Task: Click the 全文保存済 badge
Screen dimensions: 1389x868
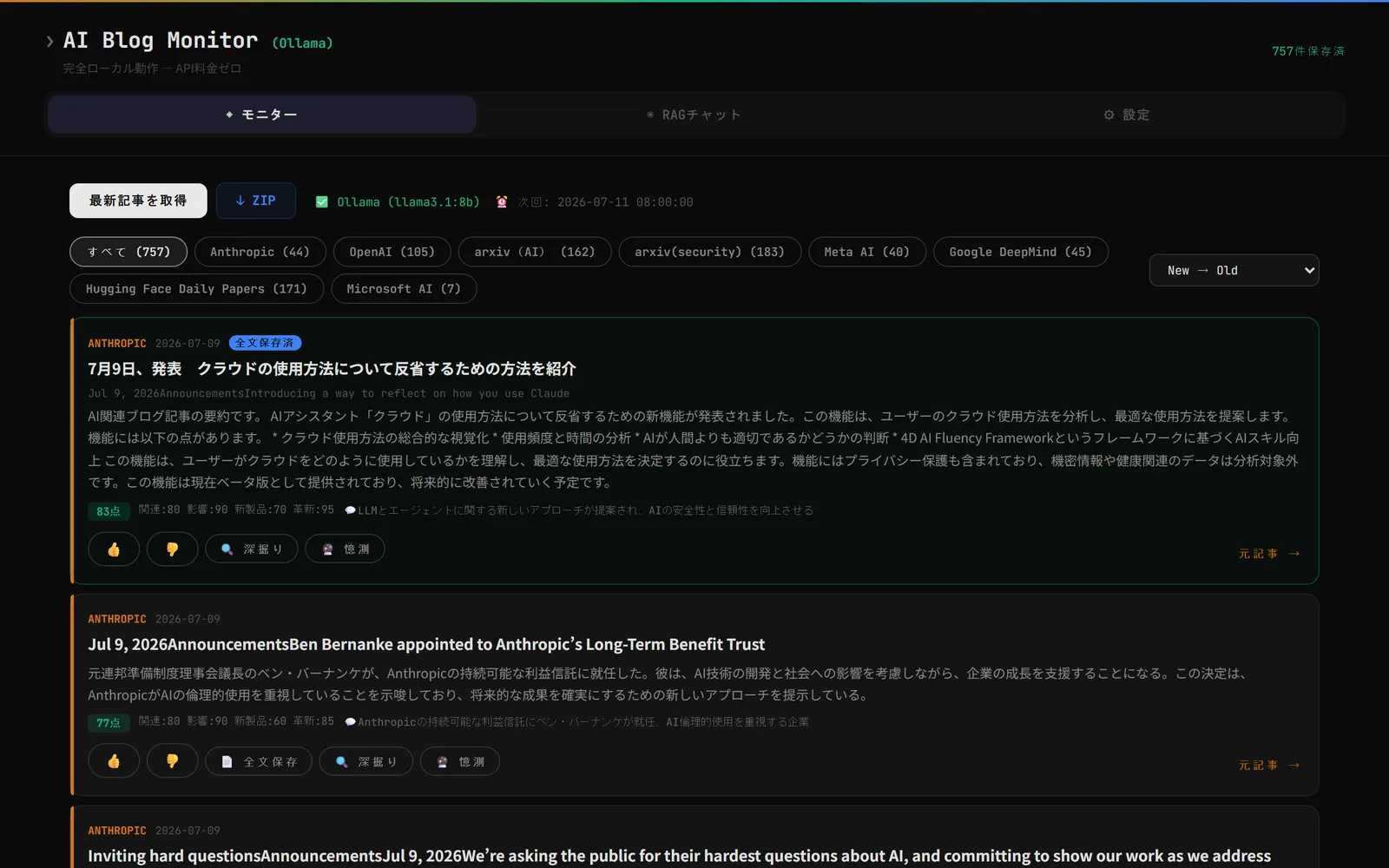Action: click(265, 343)
